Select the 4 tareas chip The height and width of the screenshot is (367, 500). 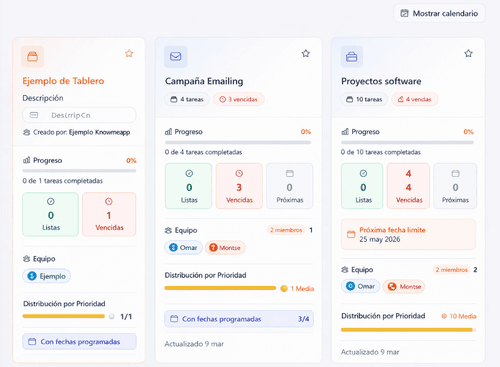tap(187, 99)
